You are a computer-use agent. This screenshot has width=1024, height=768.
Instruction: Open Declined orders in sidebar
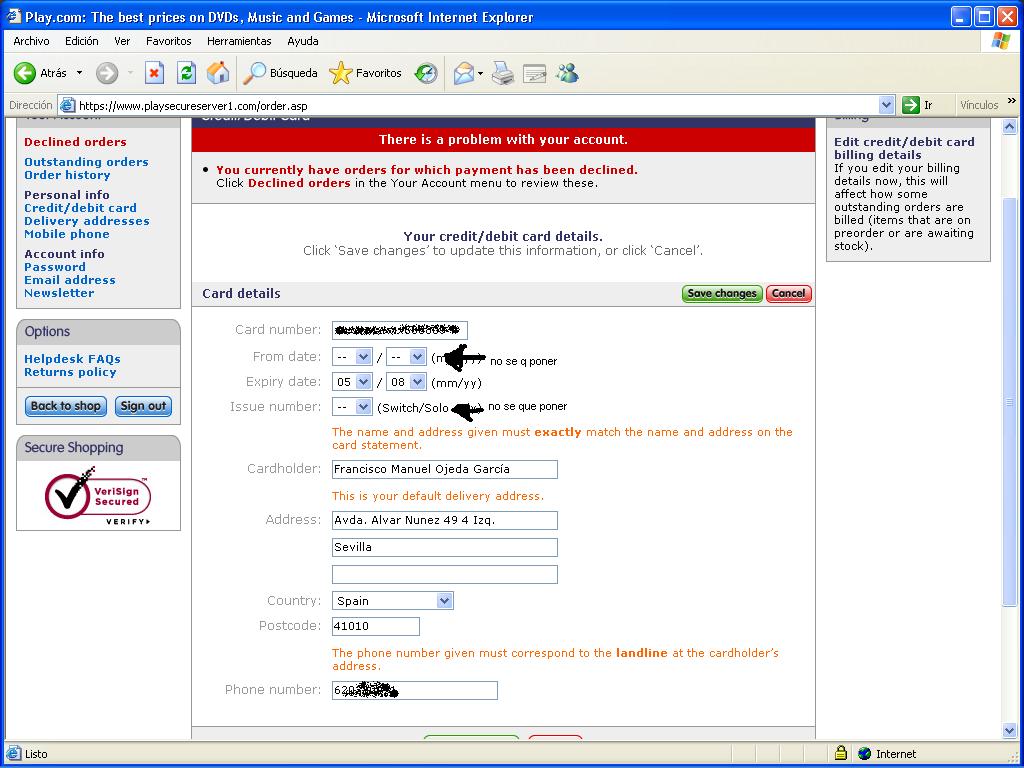click(75, 142)
